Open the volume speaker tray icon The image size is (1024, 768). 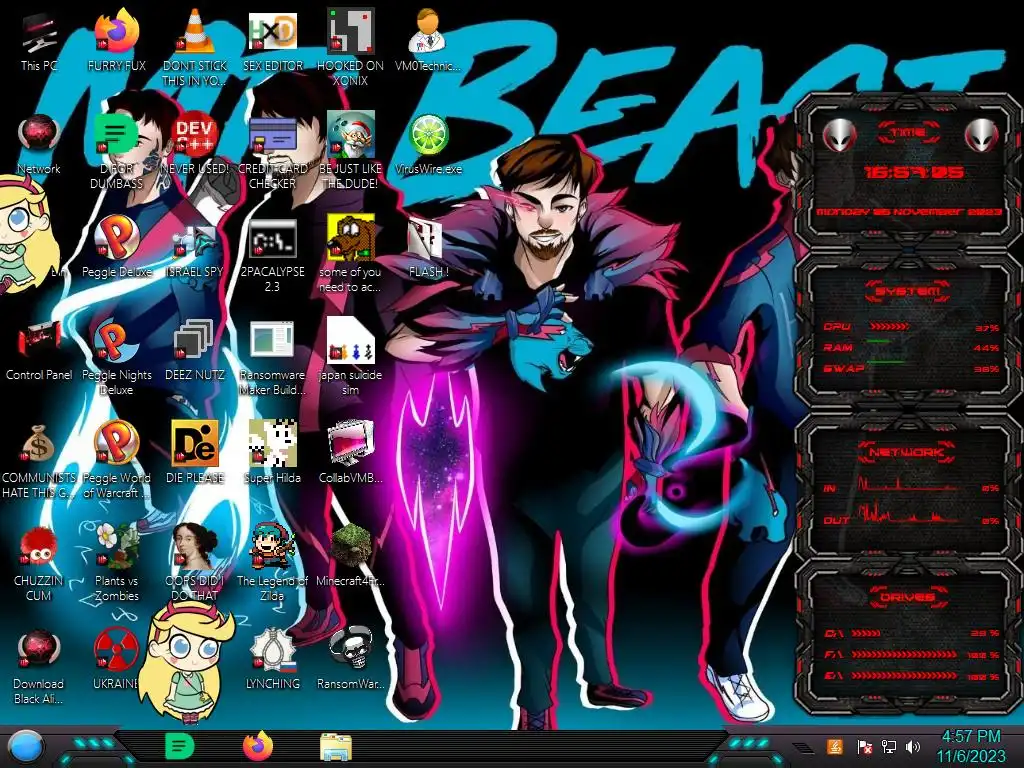[914, 746]
